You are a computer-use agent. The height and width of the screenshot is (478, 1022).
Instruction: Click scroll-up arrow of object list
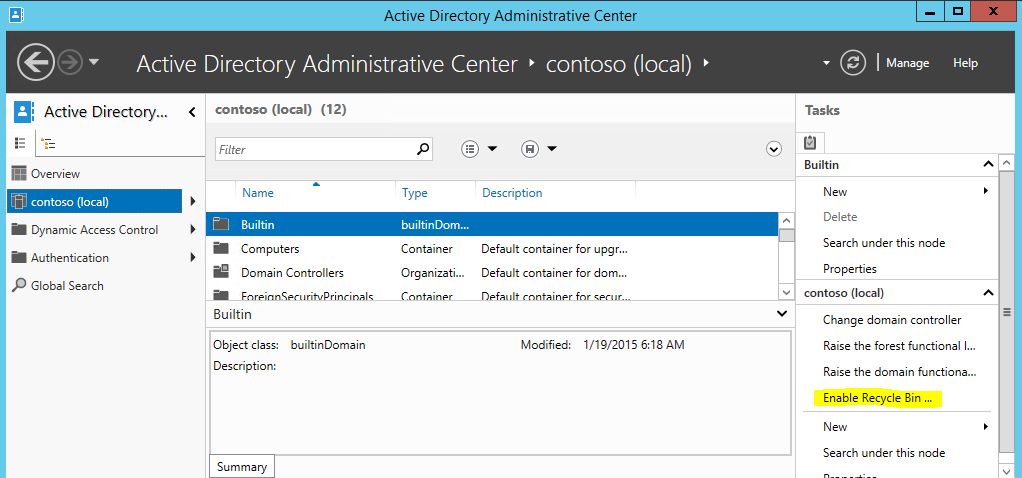[787, 220]
